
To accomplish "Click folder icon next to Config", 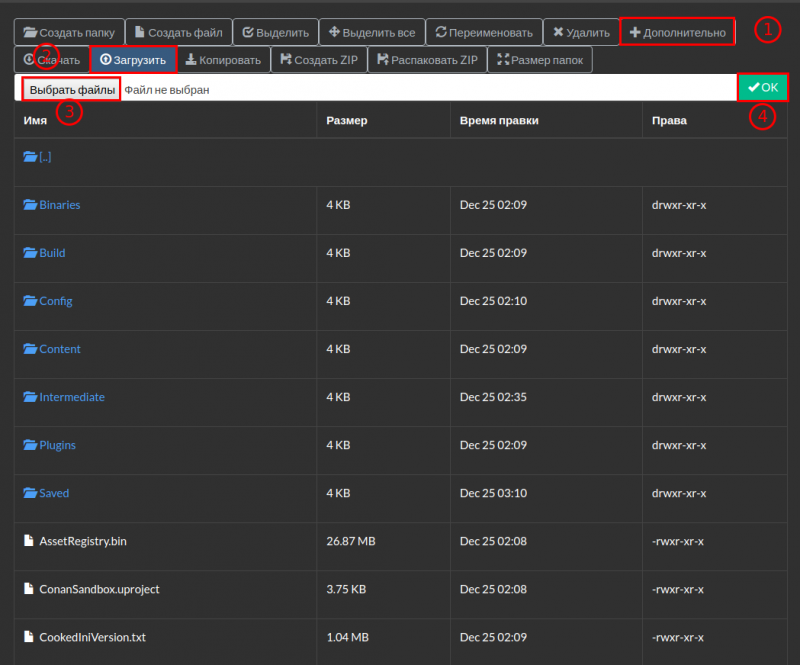I will click(x=30, y=301).
